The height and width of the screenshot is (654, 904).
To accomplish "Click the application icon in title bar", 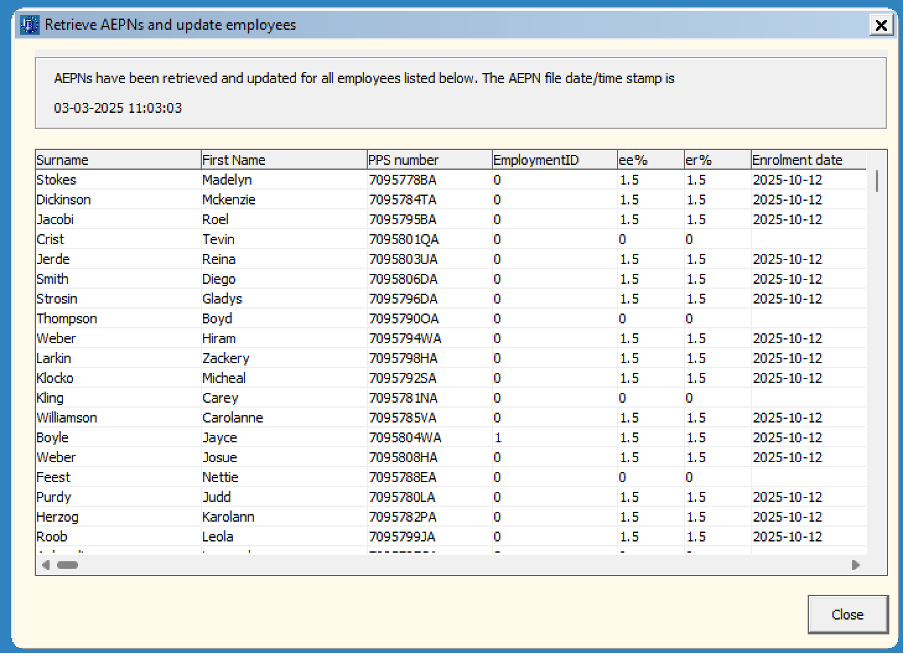I will point(29,24).
